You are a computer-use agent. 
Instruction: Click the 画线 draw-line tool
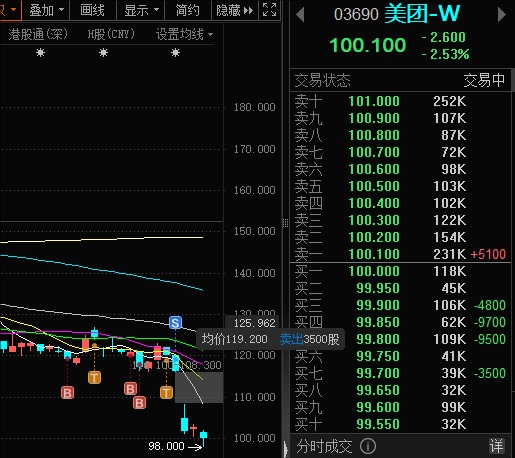click(x=92, y=10)
